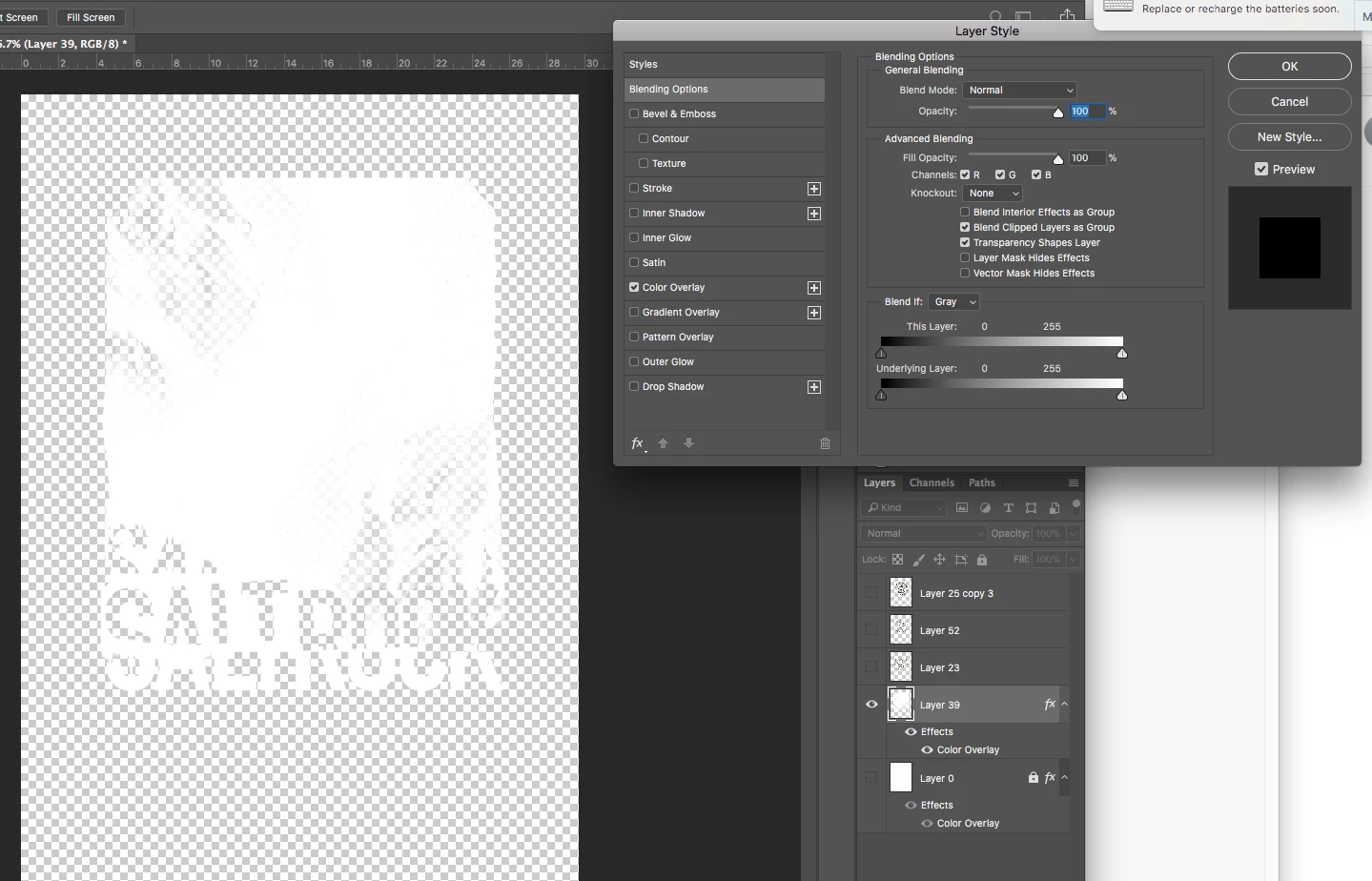This screenshot has width=1372, height=881.
Task: Click the New Style... button
Action: point(1290,136)
